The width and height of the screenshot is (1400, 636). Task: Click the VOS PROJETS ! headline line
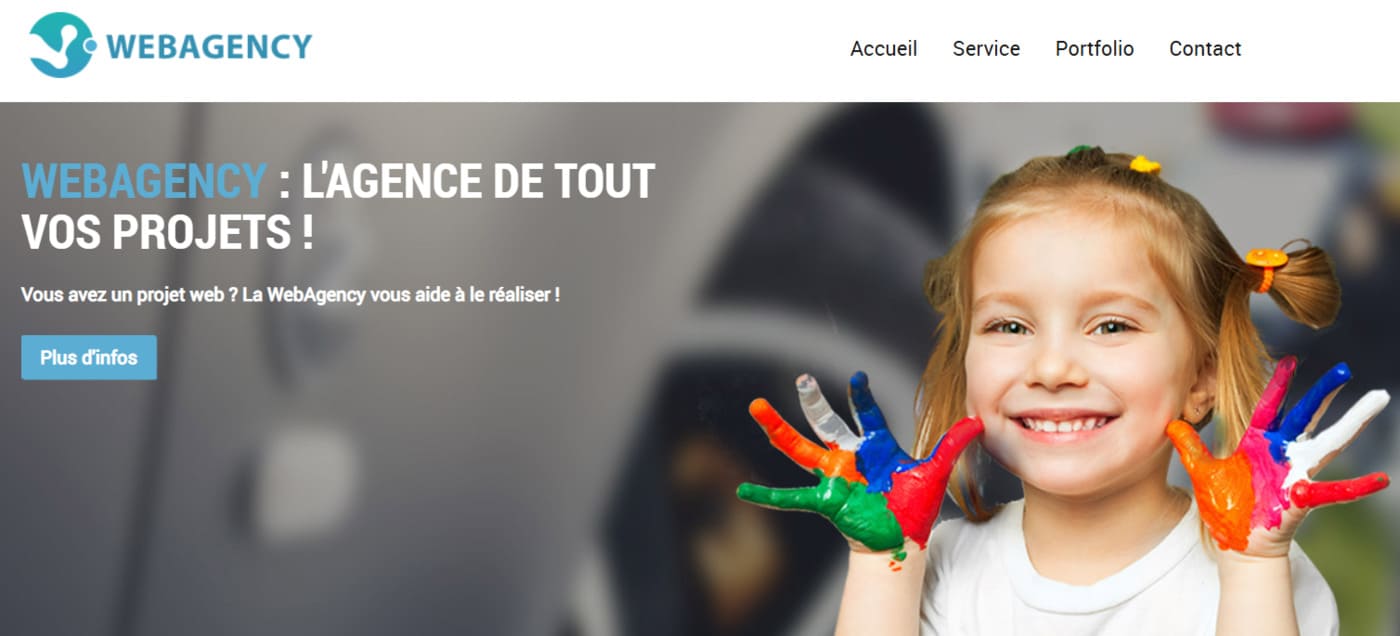click(168, 233)
